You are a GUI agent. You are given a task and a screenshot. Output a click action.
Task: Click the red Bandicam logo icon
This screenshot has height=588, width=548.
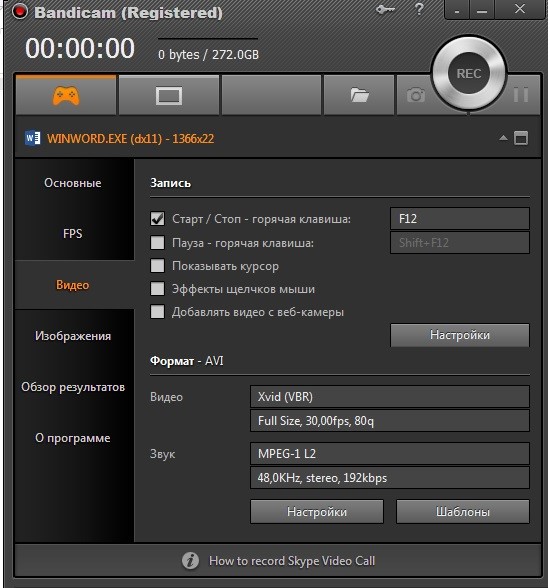click(x=19, y=11)
